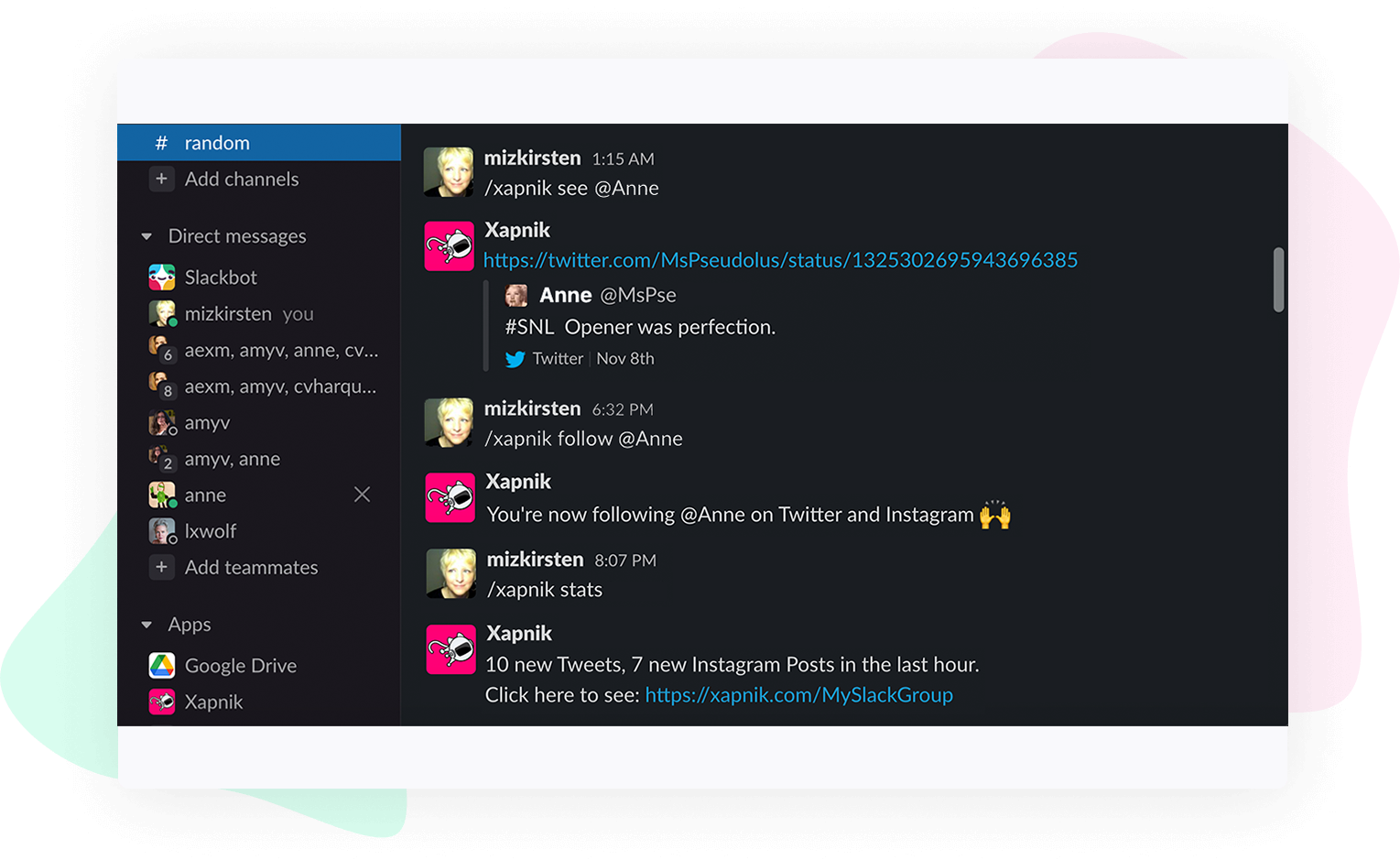Click the Twitter bird icon in tweet preview
The width and height of the screenshot is (1400, 860).
tap(516, 359)
